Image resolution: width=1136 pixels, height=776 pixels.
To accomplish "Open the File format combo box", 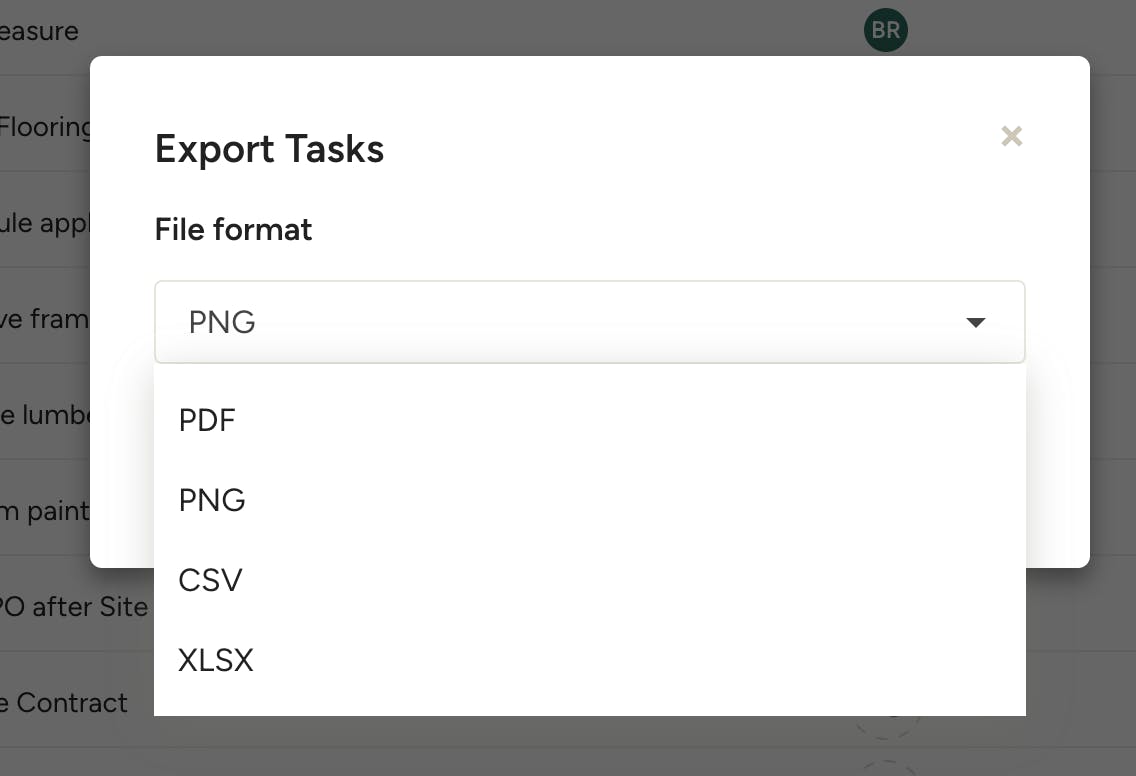I will pyautogui.click(x=590, y=322).
